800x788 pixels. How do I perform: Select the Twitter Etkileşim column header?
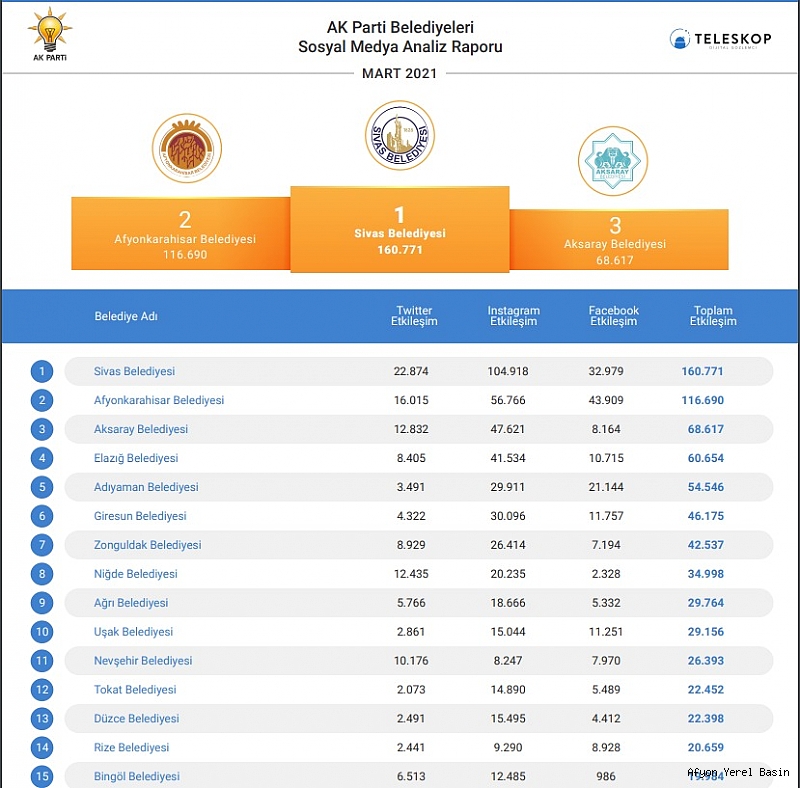click(x=414, y=316)
